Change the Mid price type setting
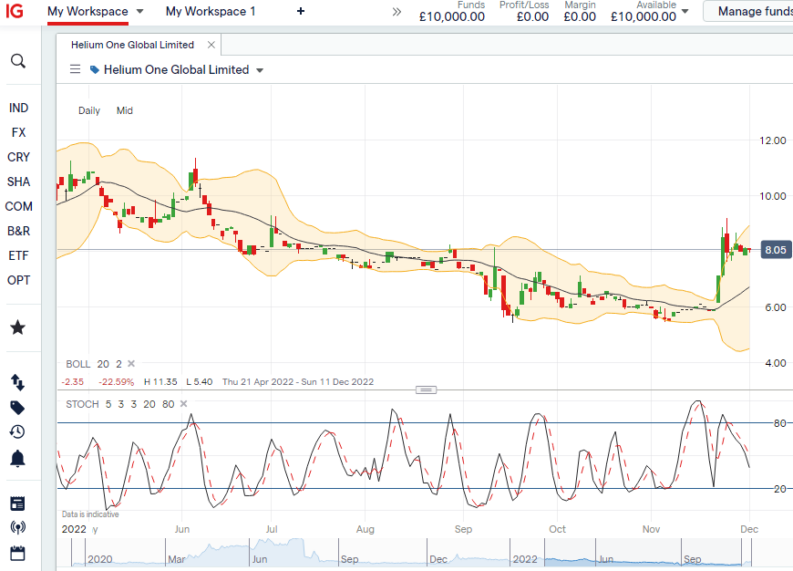This screenshot has width=793, height=571. point(124,110)
